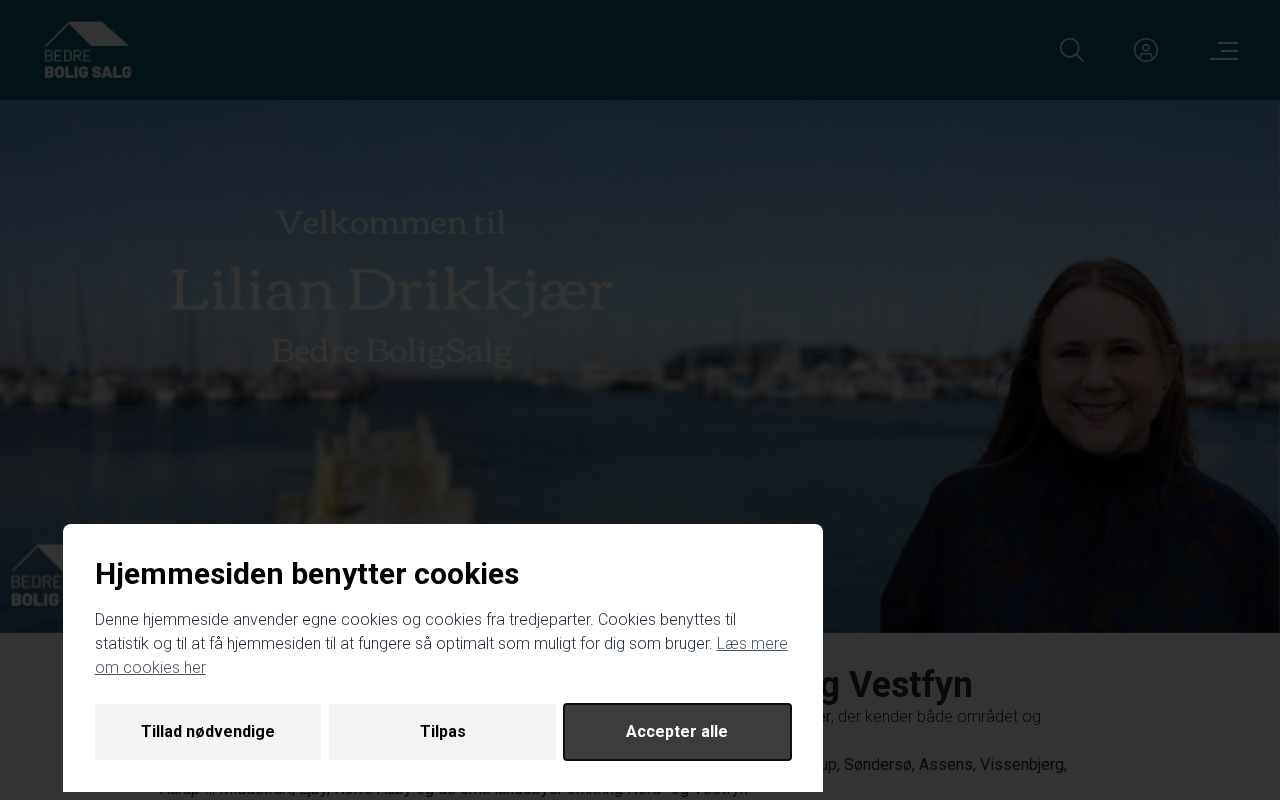This screenshot has width=1280, height=800.
Task: Select the 'Vestfyn' page heading
Action: tap(910, 685)
